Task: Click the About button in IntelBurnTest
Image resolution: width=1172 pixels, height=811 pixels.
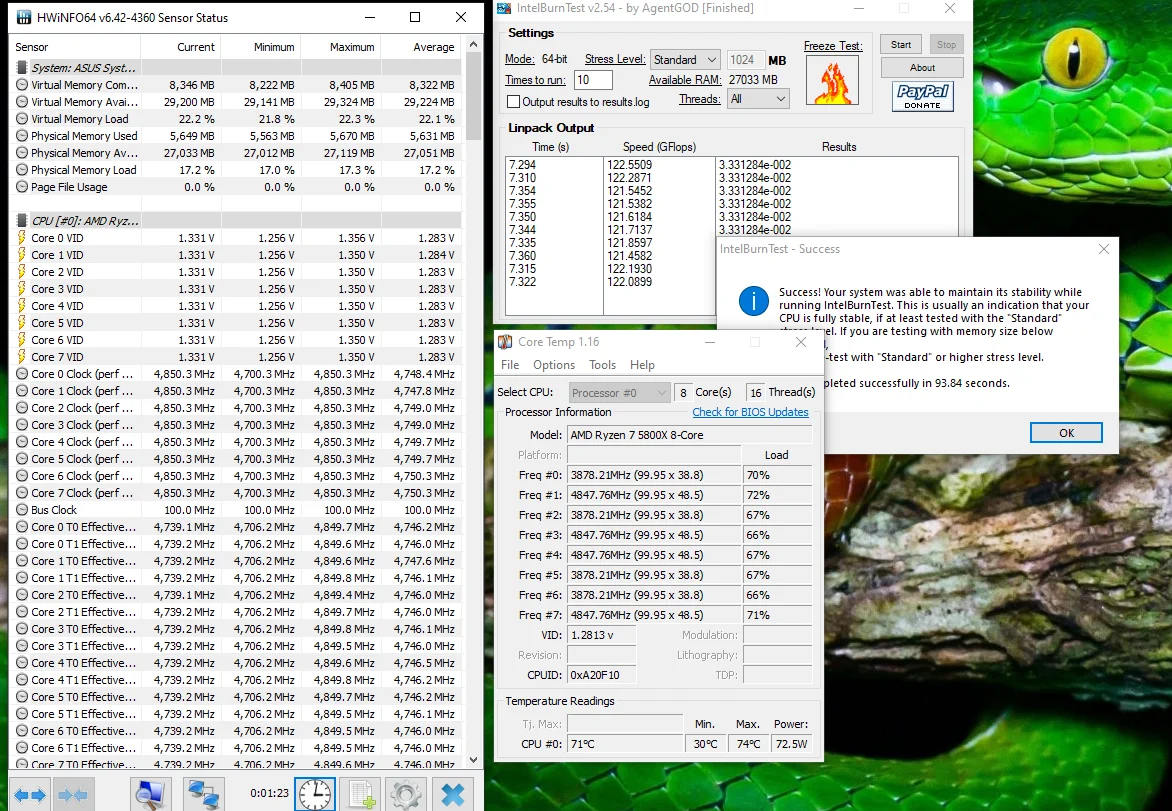Action: (922, 67)
